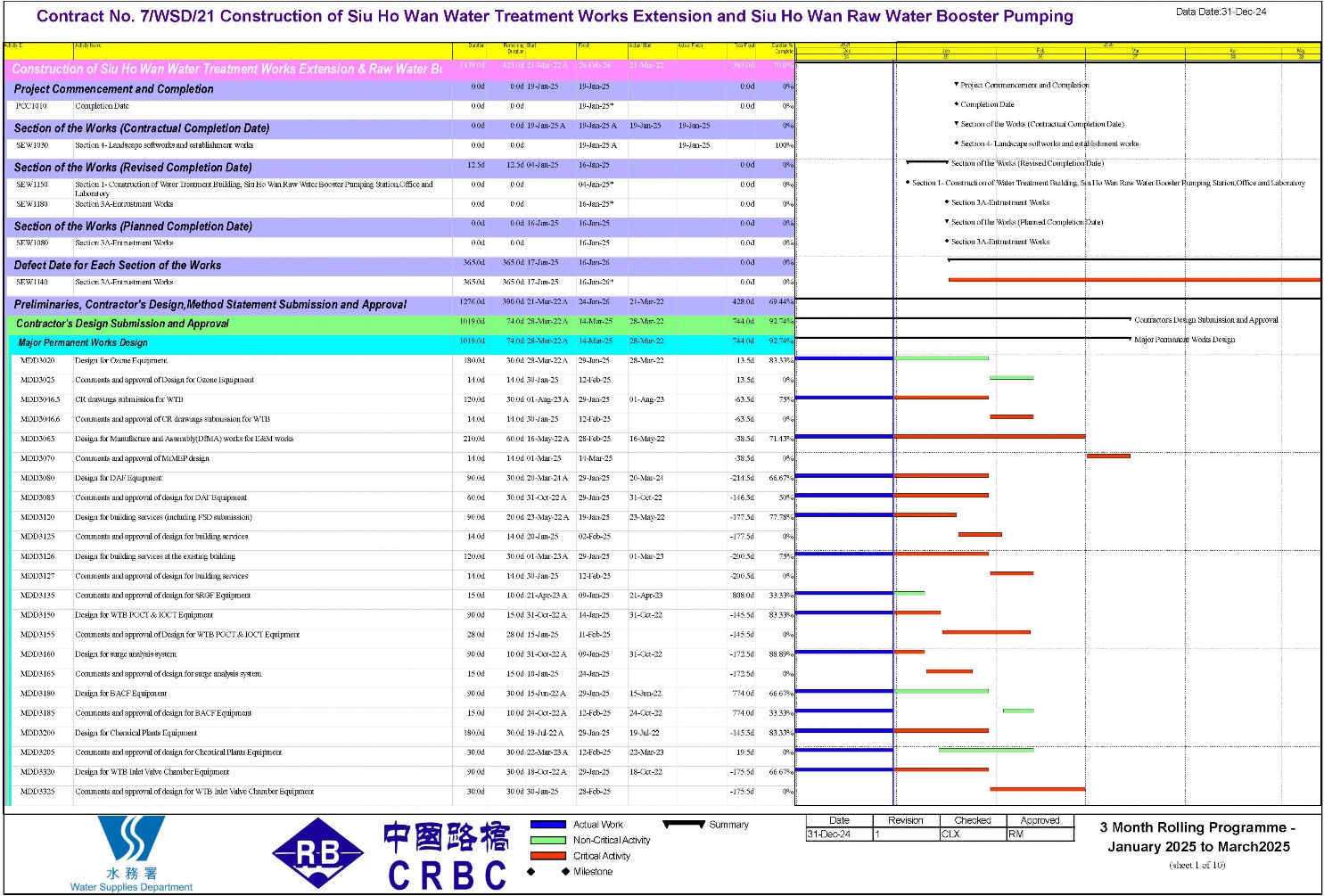
Task: Click the long red bar in SEW1140 row
Action: (1134, 280)
